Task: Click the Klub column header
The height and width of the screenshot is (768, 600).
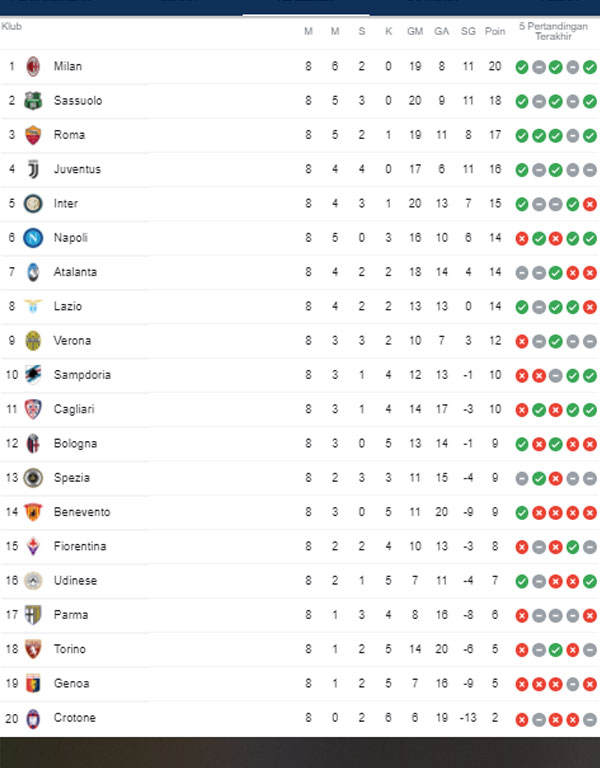Action: point(12,26)
